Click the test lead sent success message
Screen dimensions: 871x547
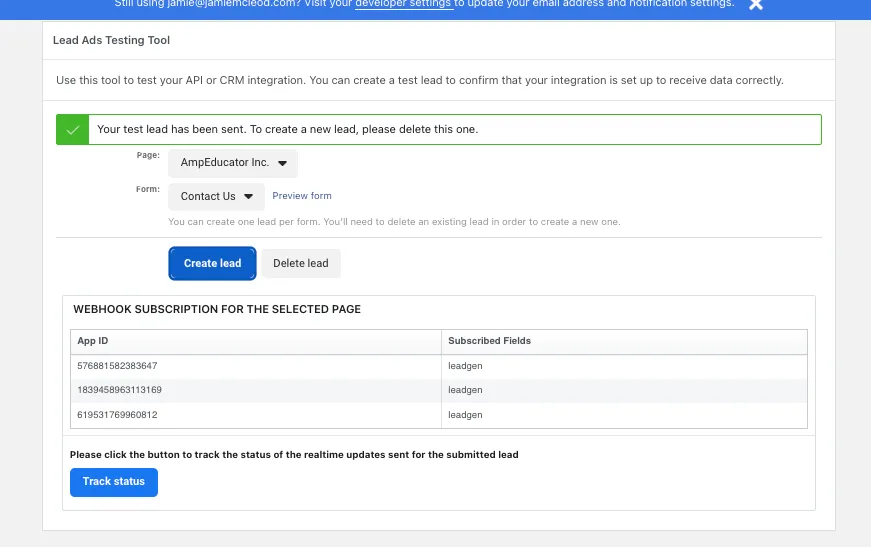pyautogui.click(x=287, y=129)
